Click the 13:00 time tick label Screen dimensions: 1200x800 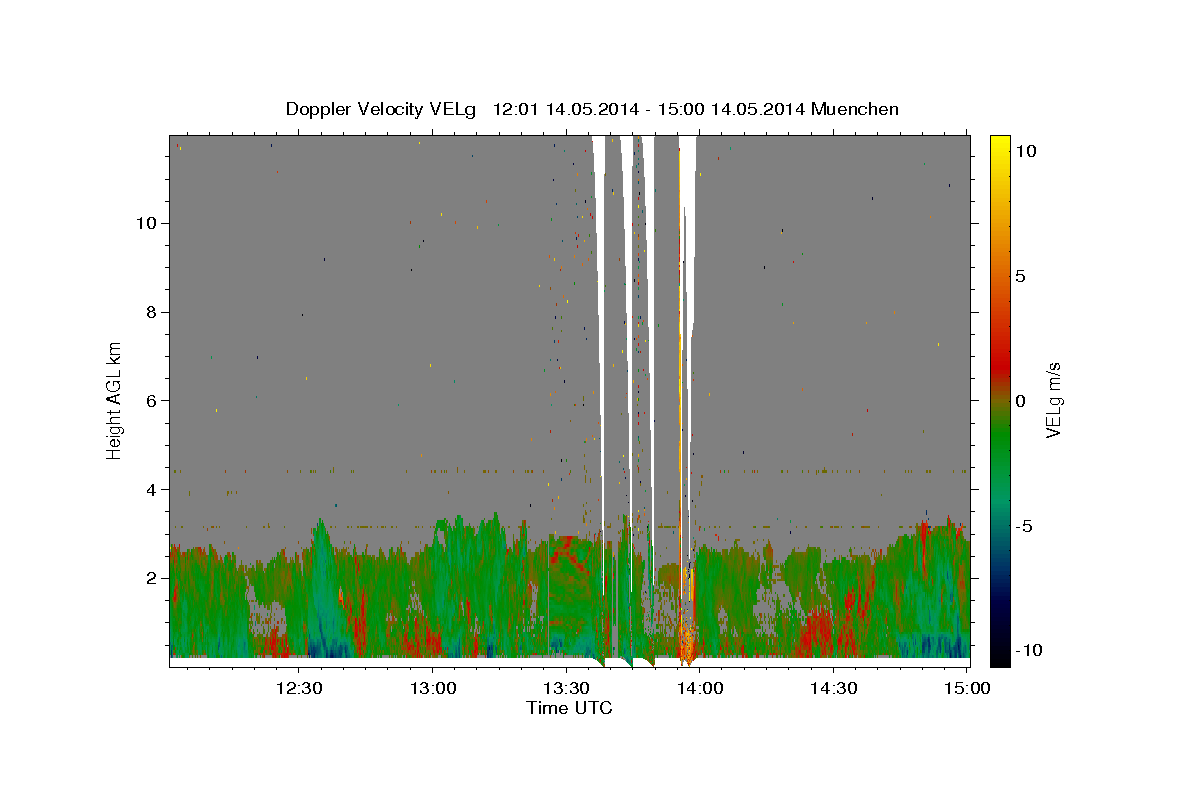[x=433, y=688]
